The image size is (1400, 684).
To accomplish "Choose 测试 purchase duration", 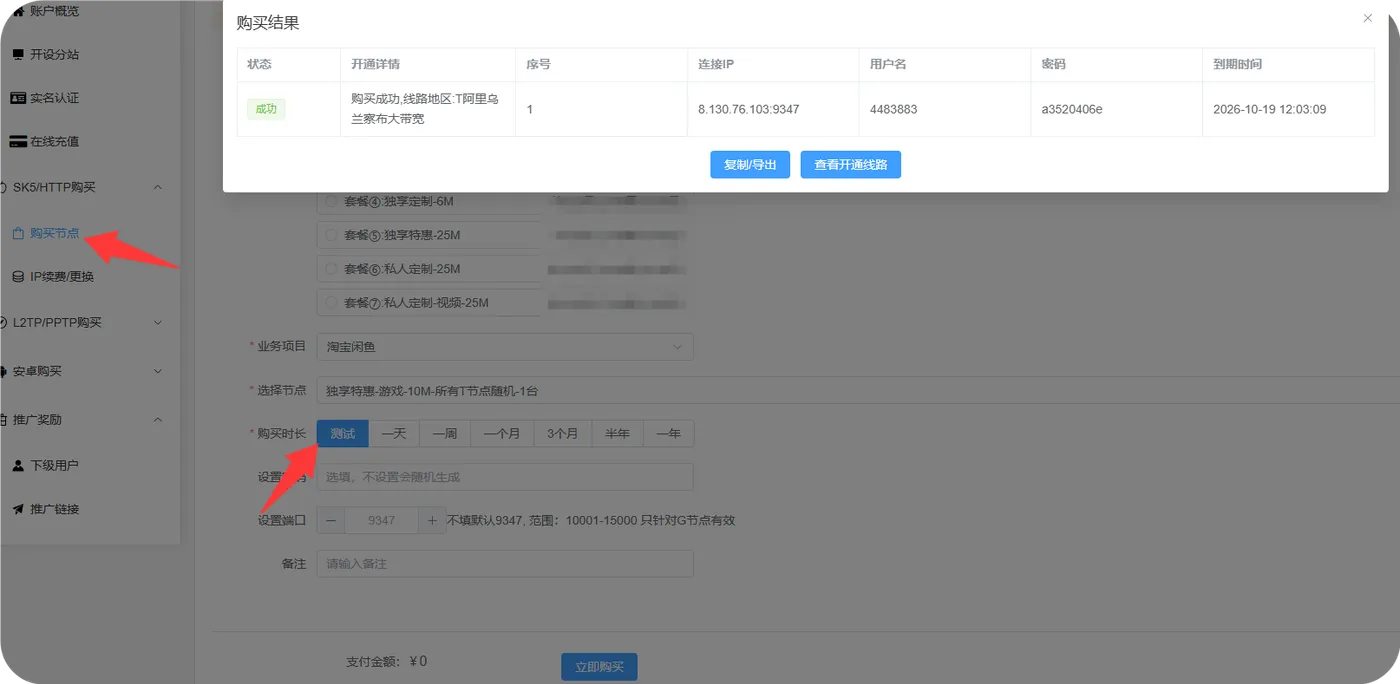I will point(343,433).
